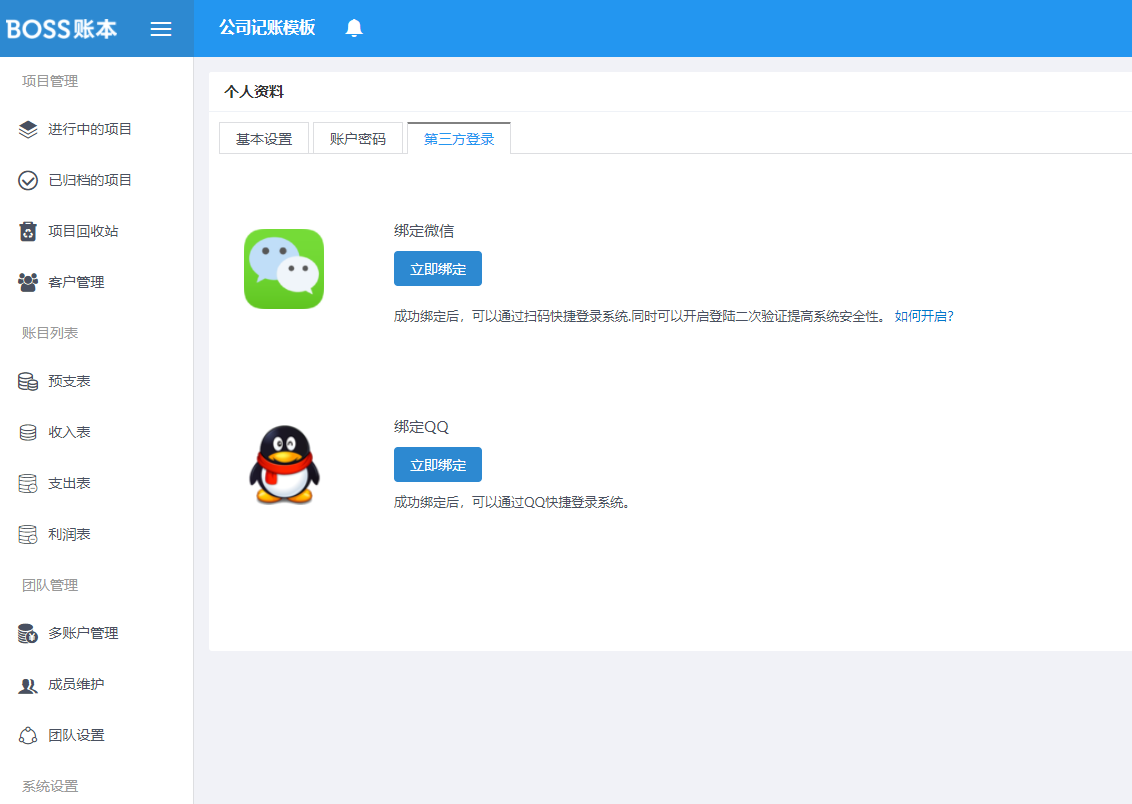The height and width of the screenshot is (804, 1132).
Task: Click the 绑定QQ label
Action: point(422,427)
